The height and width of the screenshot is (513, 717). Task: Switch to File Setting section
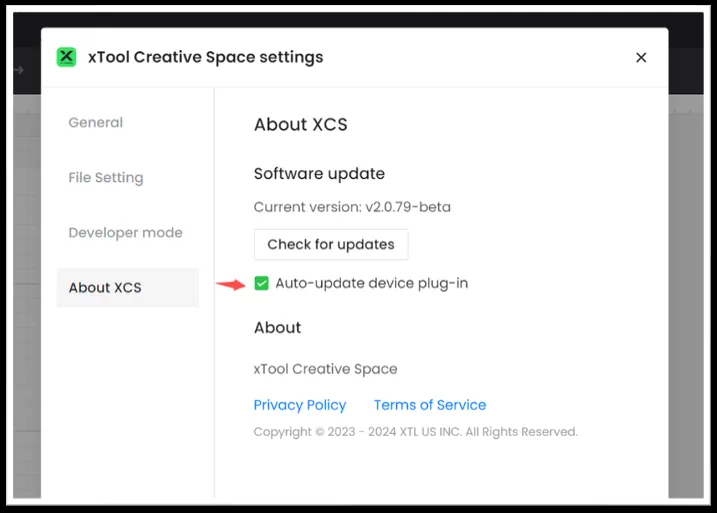[106, 177]
